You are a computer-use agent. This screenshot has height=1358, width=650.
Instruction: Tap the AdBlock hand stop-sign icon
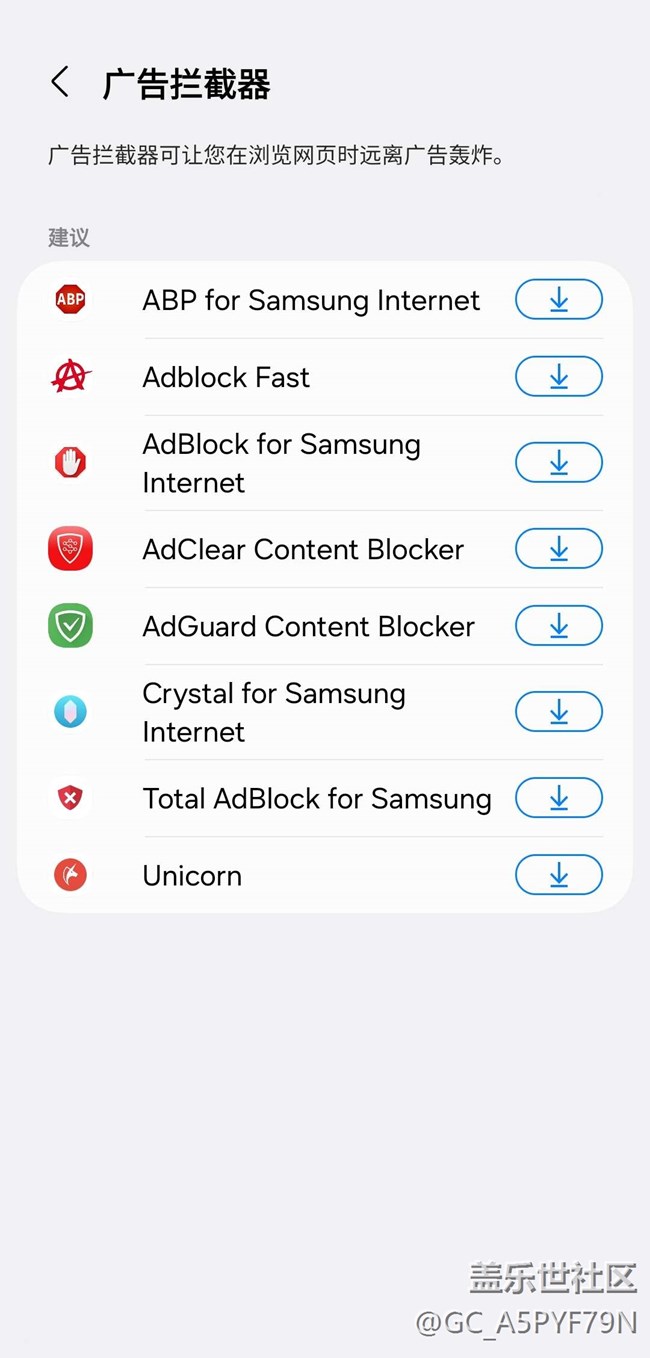coord(70,462)
